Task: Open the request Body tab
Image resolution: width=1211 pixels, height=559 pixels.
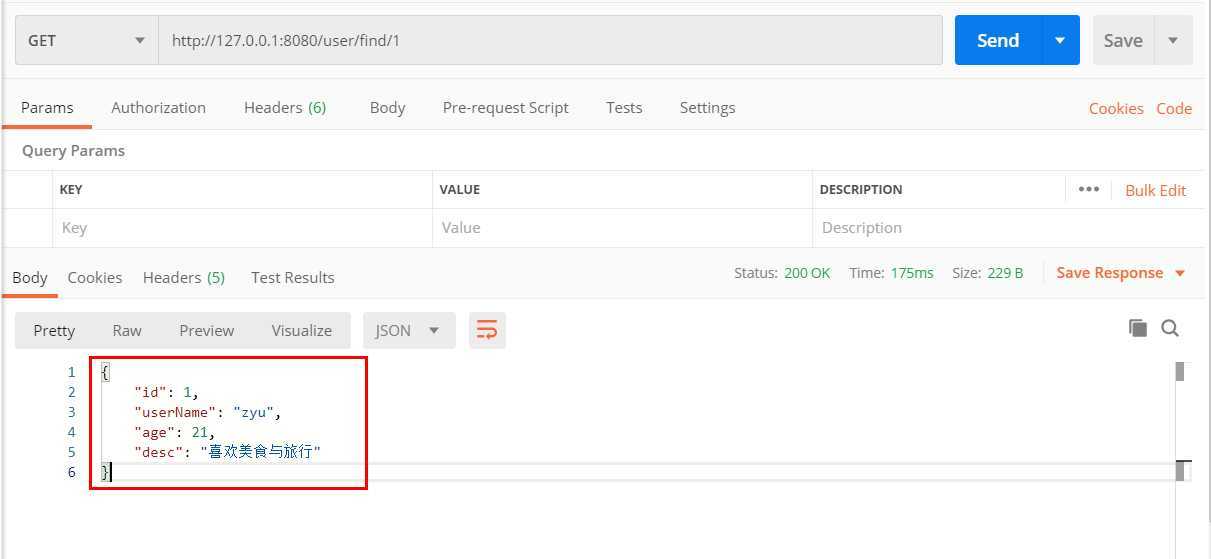Action: pos(387,108)
